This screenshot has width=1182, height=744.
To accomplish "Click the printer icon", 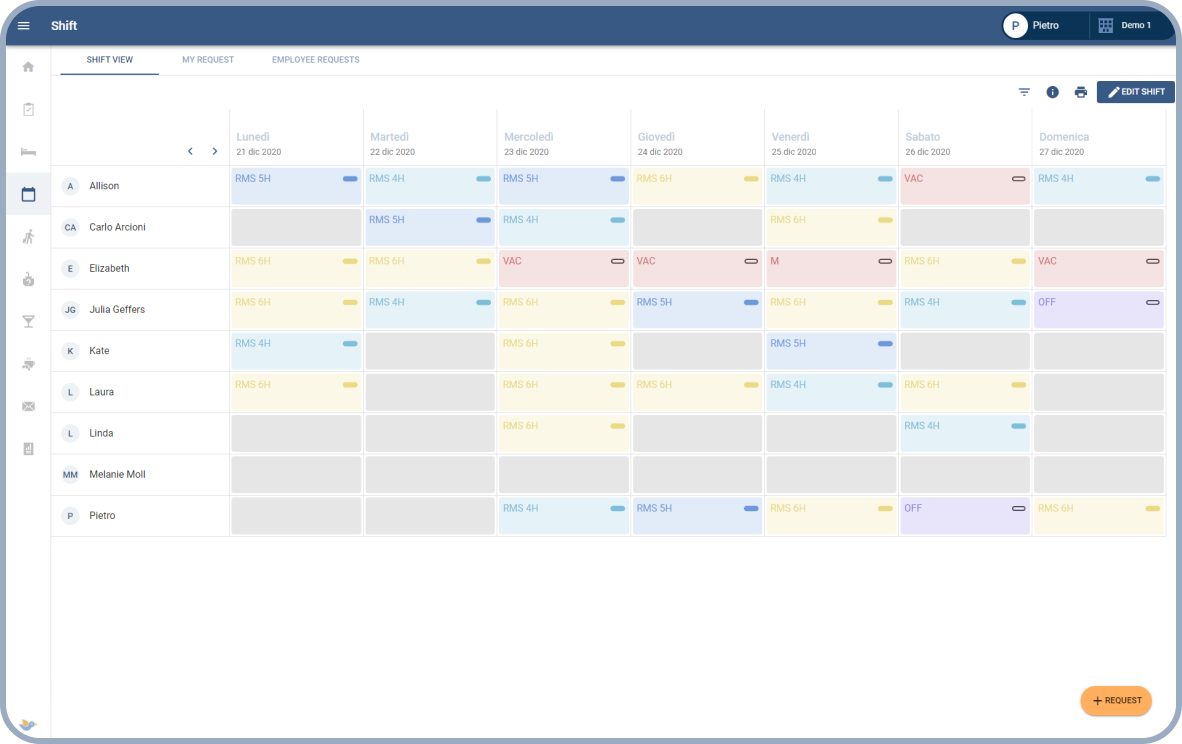I will (x=1080, y=92).
